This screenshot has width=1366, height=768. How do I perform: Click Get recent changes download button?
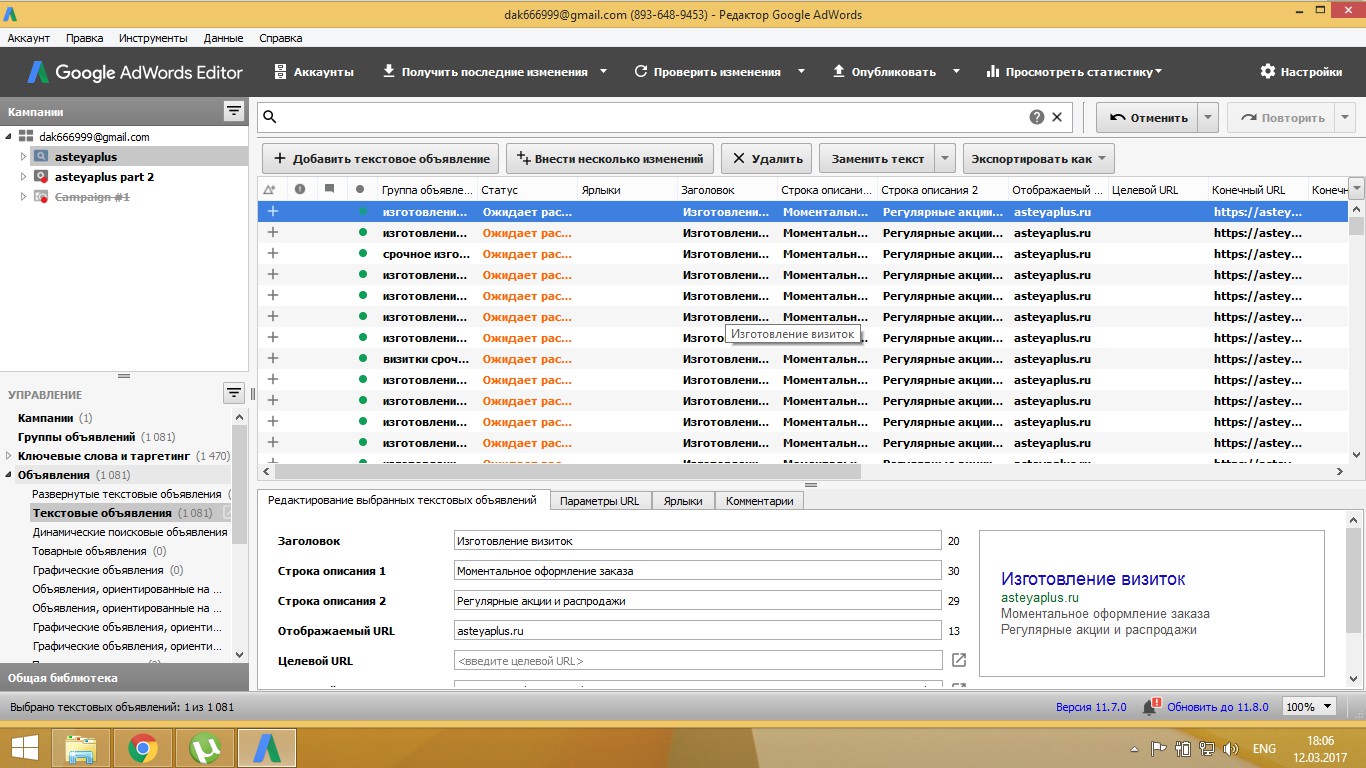pyautogui.click(x=485, y=72)
